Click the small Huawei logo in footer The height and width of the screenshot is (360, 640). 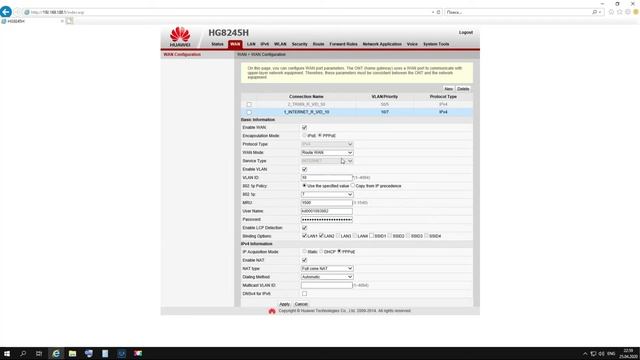pos(272,311)
